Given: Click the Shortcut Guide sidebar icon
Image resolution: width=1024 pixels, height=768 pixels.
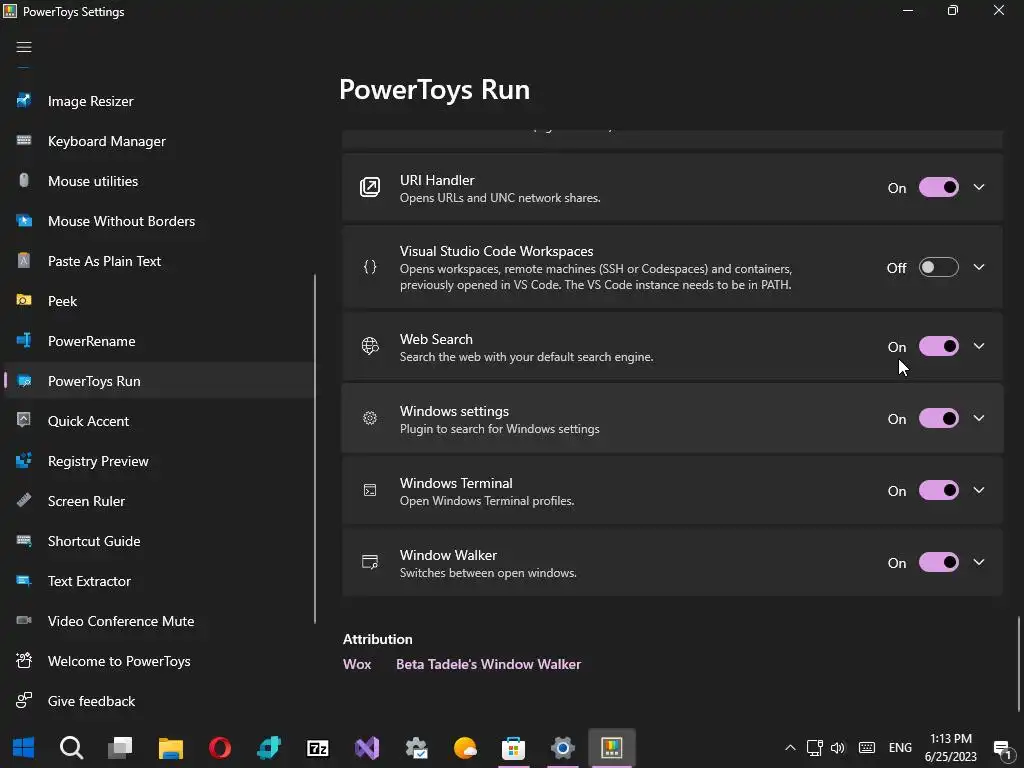Looking at the screenshot, I should (x=24, y=540).
